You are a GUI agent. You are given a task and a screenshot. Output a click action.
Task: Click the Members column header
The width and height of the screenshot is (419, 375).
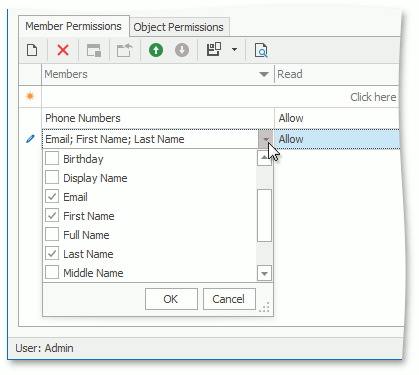pyautogui.click(x=158, y=74)
